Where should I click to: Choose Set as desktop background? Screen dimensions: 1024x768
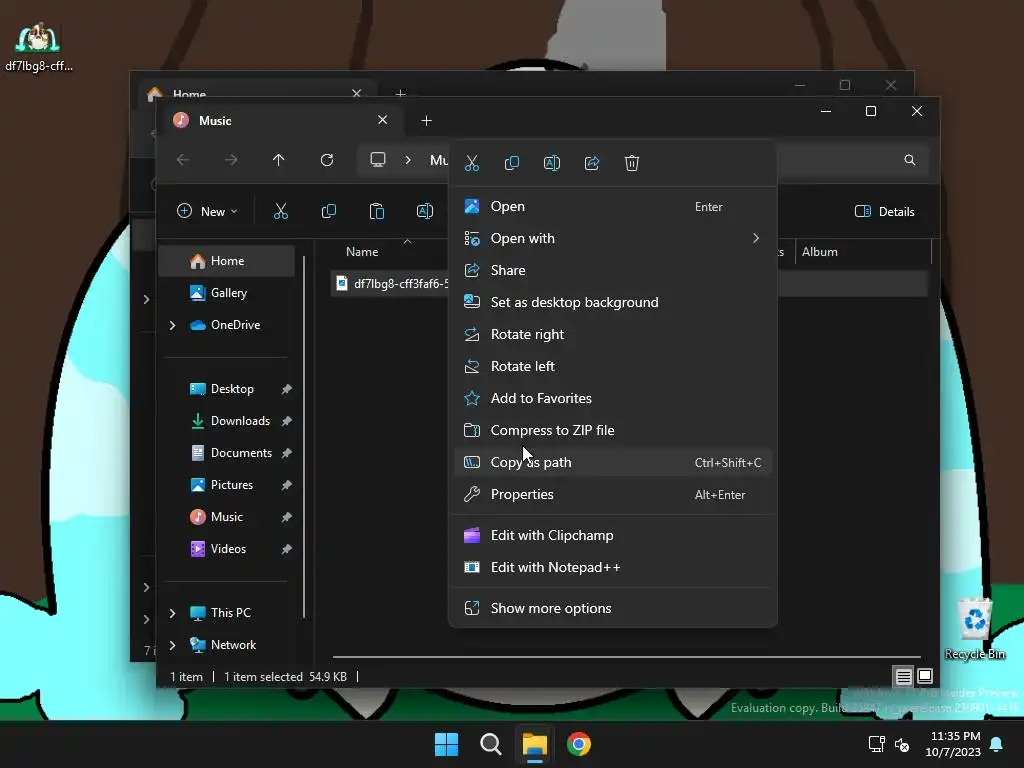click(612, 302)
